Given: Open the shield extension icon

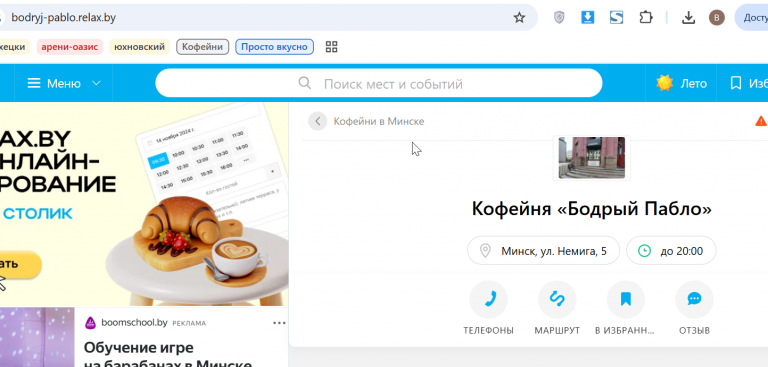Looking at the screenshot, I should point(559,18).
